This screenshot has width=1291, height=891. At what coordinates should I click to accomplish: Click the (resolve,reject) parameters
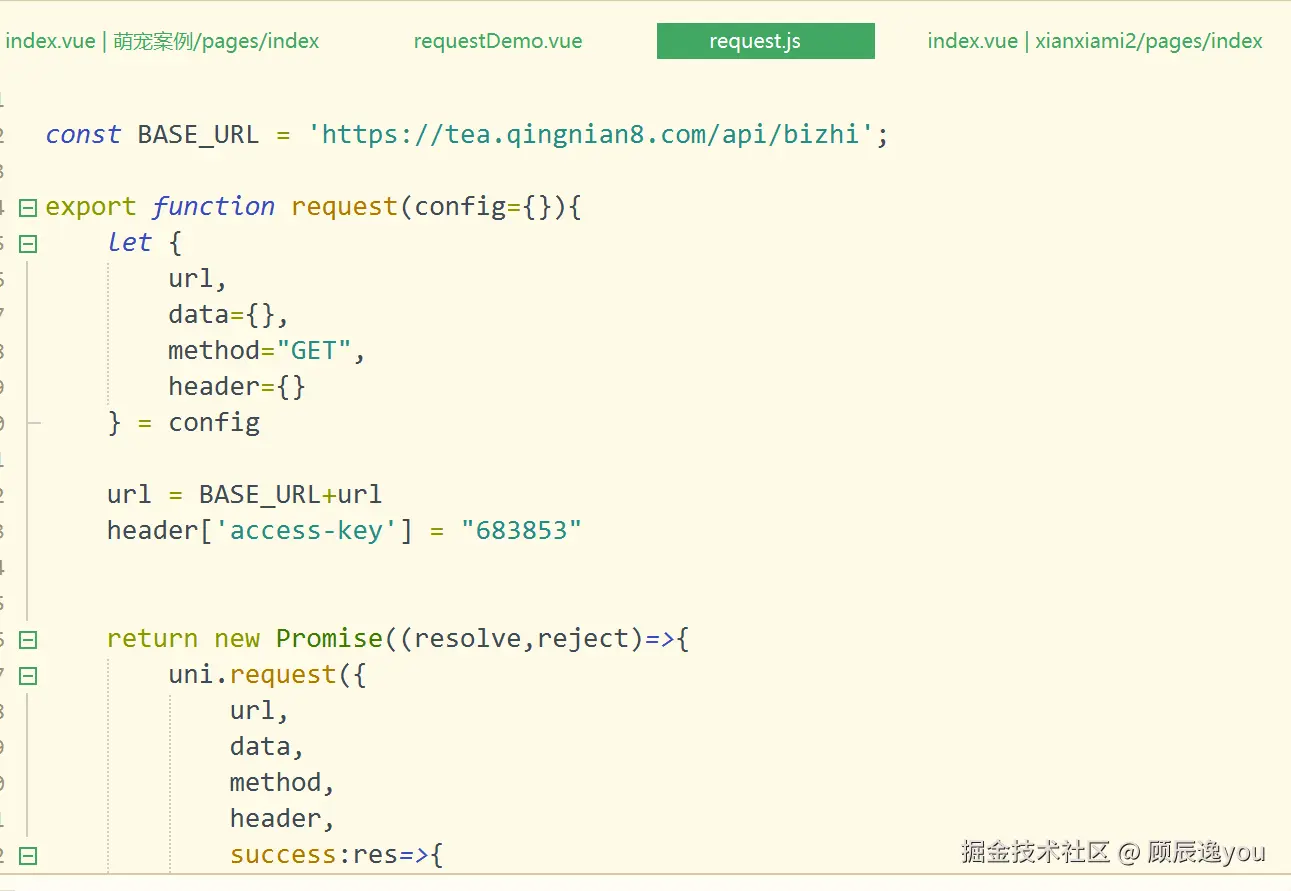pyautogui.click(x=521, y=638)
